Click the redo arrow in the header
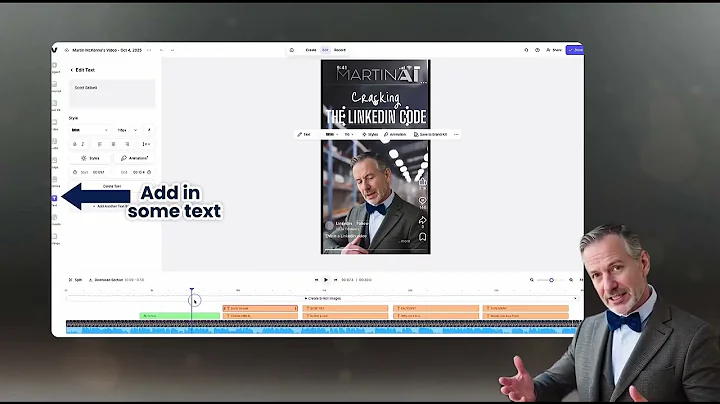 click(172, 50)
